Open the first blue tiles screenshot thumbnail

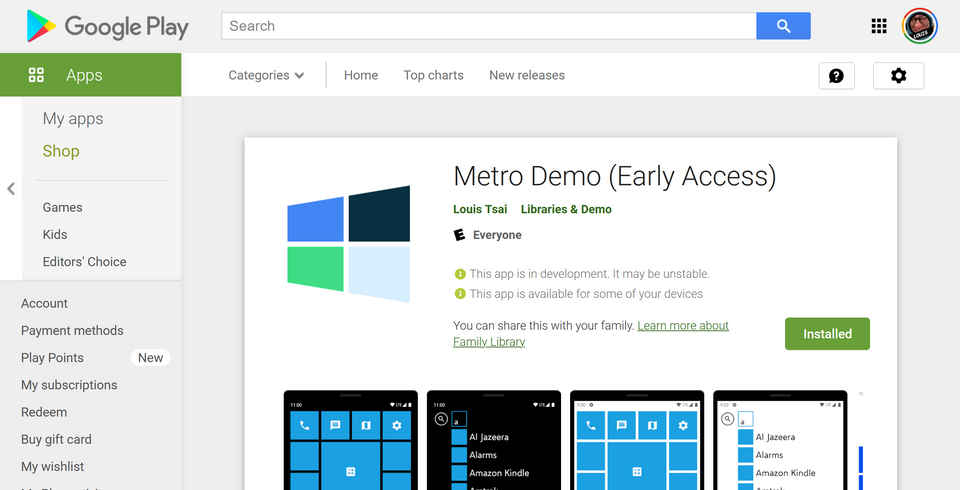coord(351,440)
